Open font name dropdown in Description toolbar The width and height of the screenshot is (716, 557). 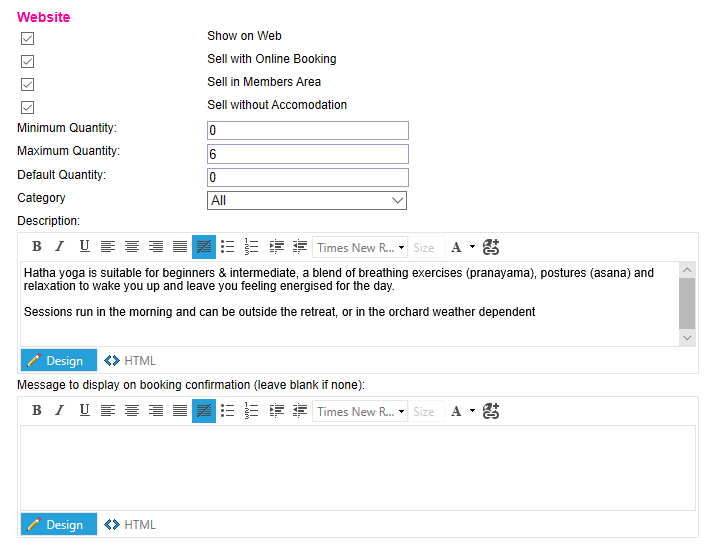click(360, 247)
